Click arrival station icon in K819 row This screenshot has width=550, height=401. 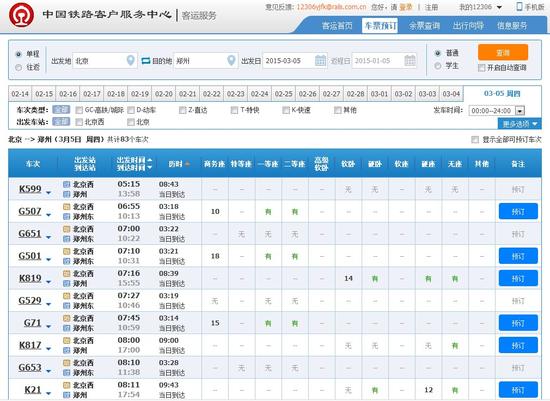67,283
